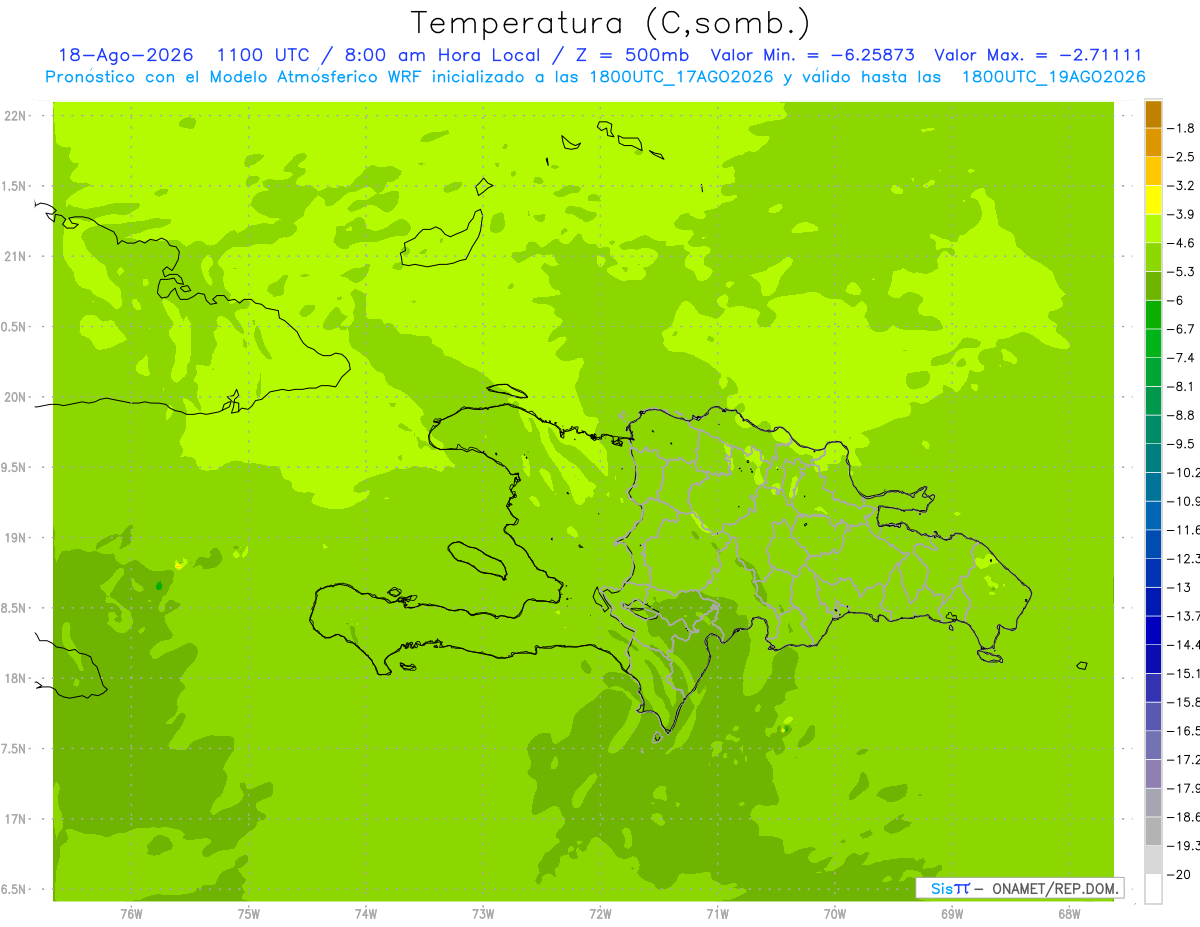Viewport: 1200px width, 927px height.
Task: Click the "1800UTC_19AGO2026" validity end time
Action: point(1053,77)
